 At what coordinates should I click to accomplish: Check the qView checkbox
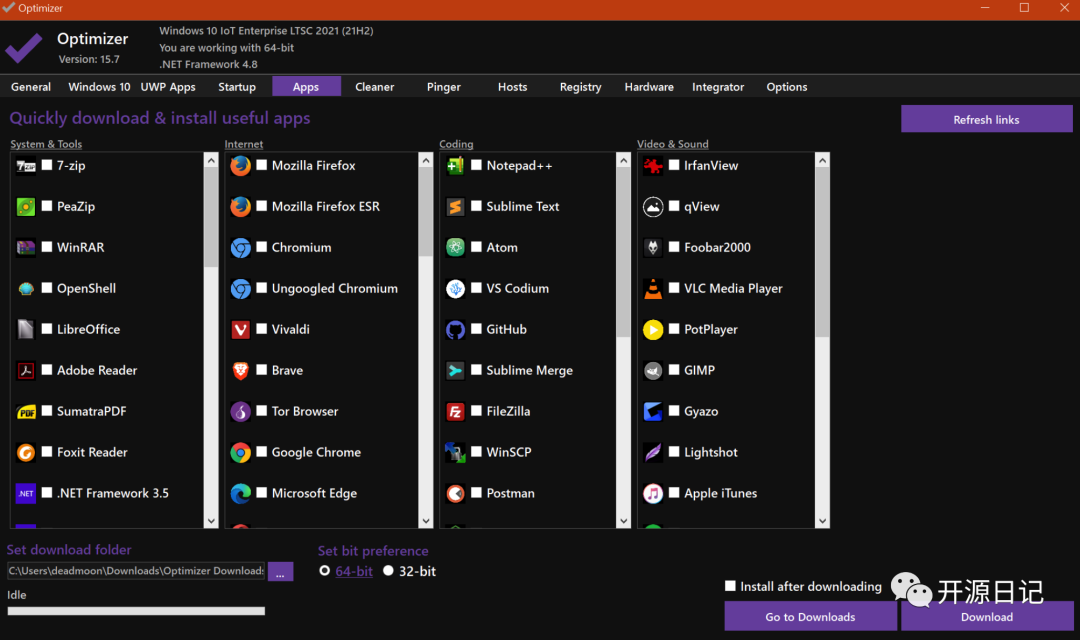coord(674,205)
